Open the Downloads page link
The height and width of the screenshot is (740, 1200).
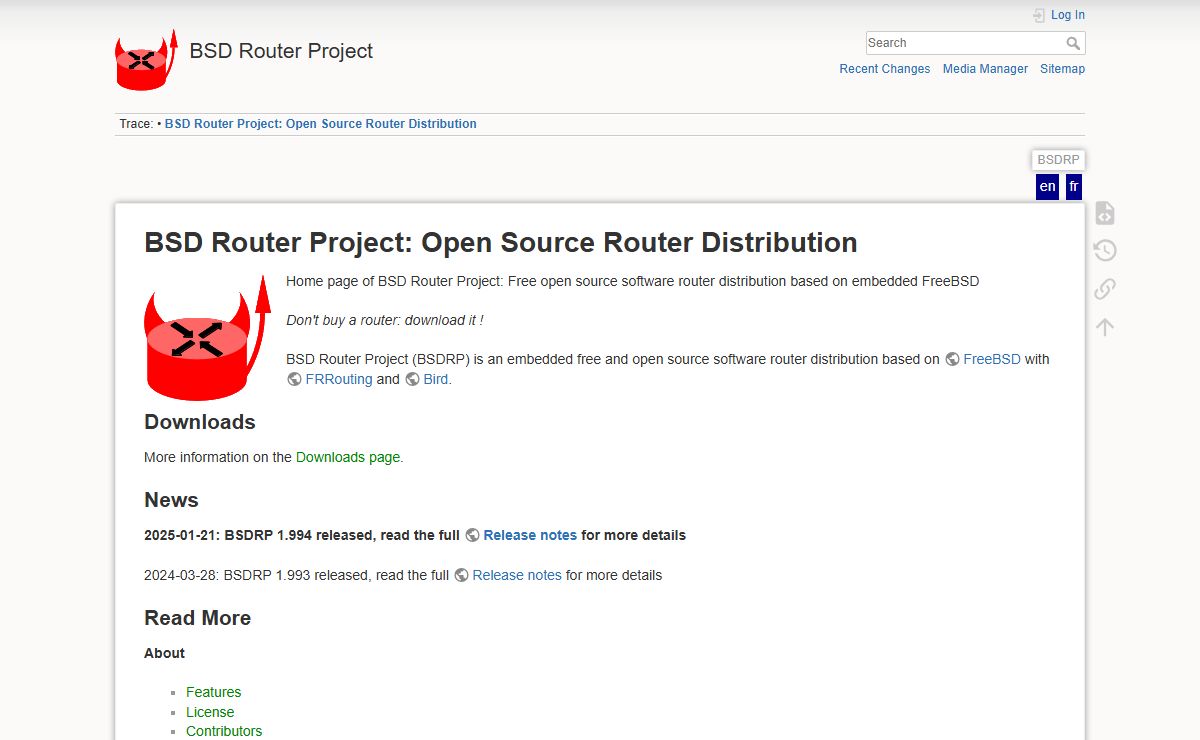348,457
